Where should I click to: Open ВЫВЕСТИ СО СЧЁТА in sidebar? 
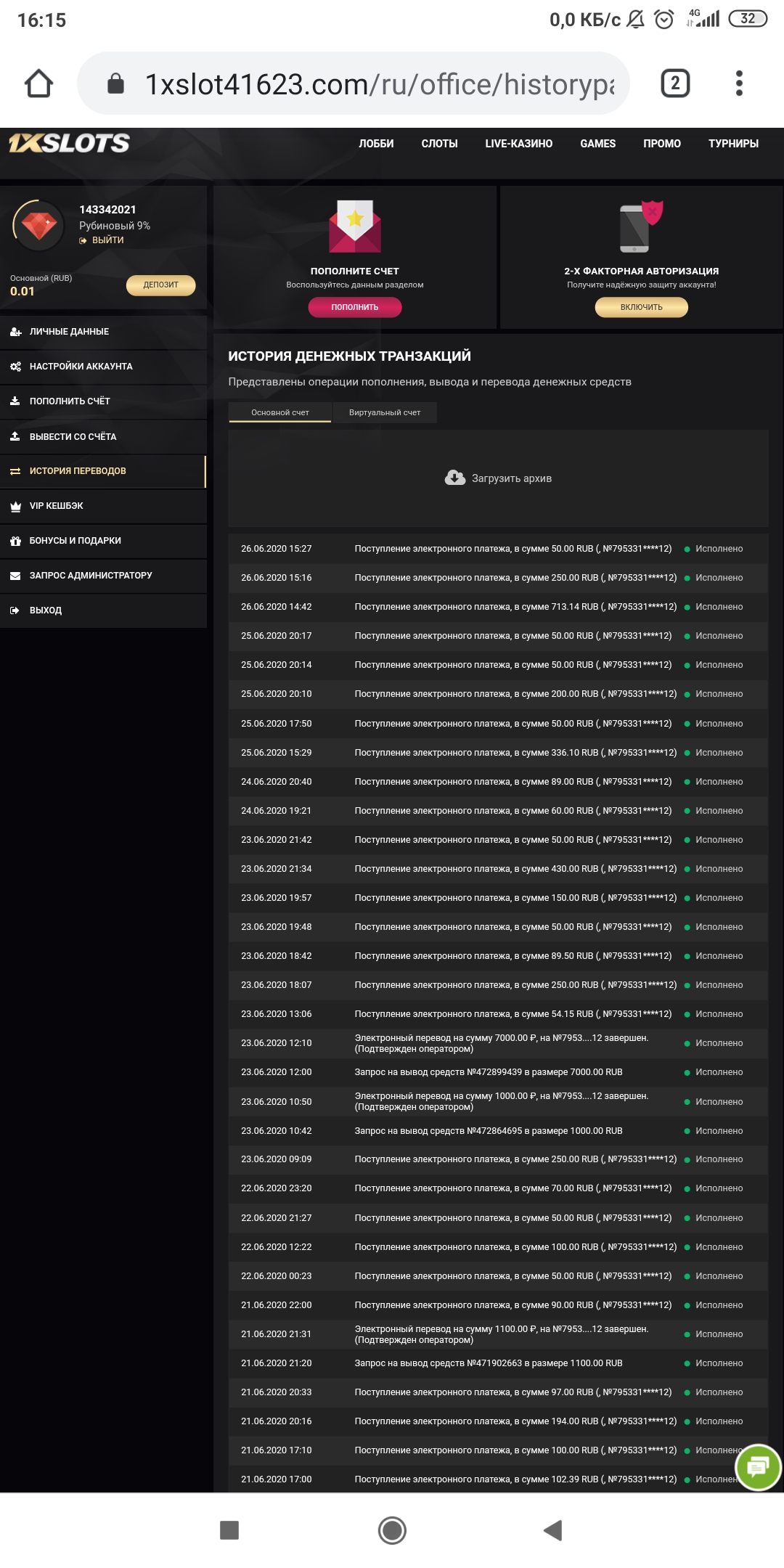tap(73, 436)
